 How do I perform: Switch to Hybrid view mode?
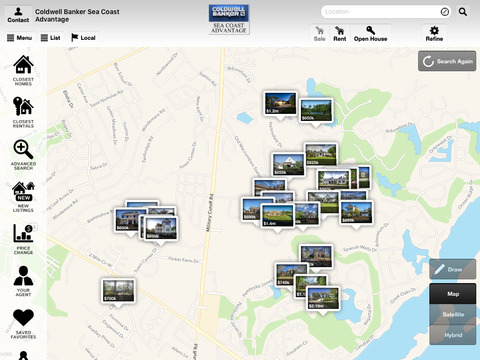point(453,335)
